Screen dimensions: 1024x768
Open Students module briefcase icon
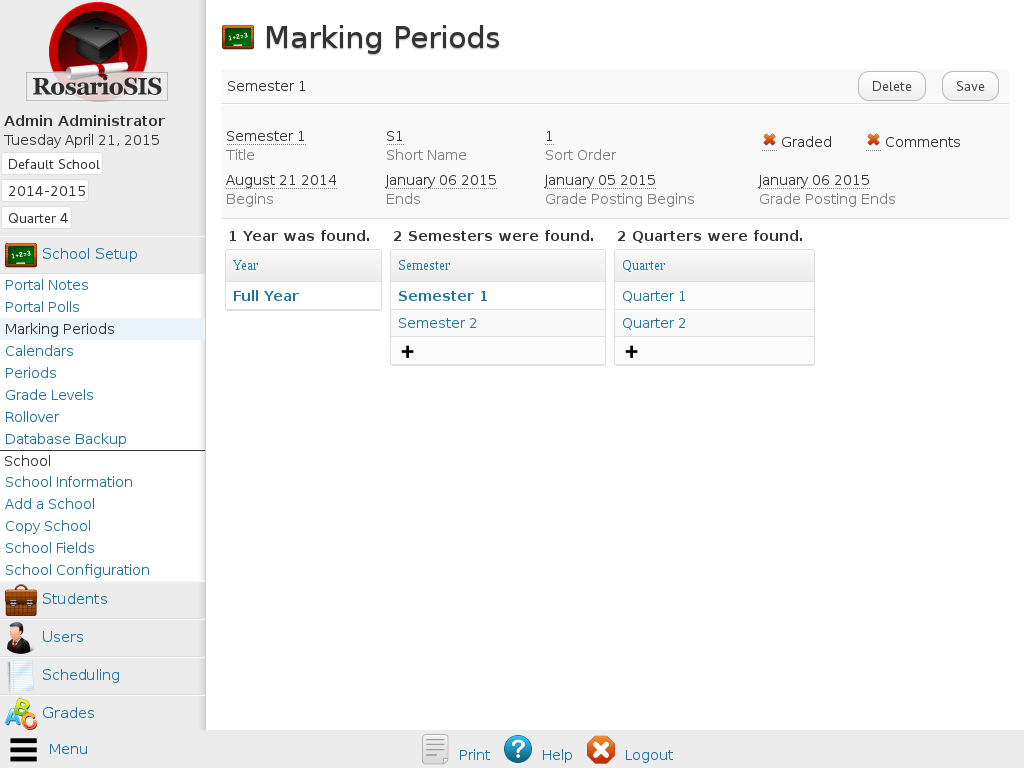click(21, 600)
